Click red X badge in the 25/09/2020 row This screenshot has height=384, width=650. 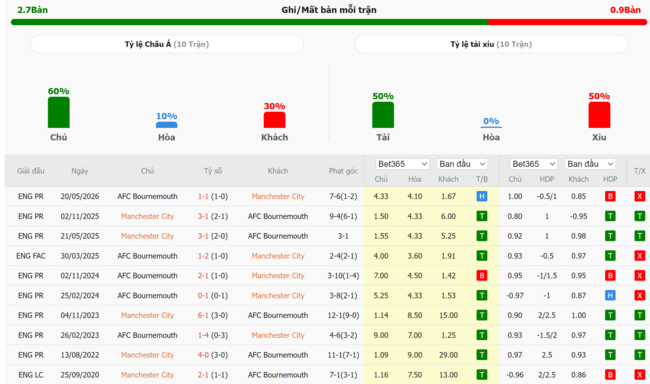[640, 375]
